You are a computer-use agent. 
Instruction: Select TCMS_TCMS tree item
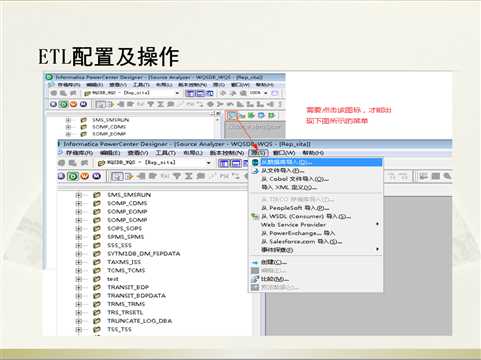(x=126, y=270)
